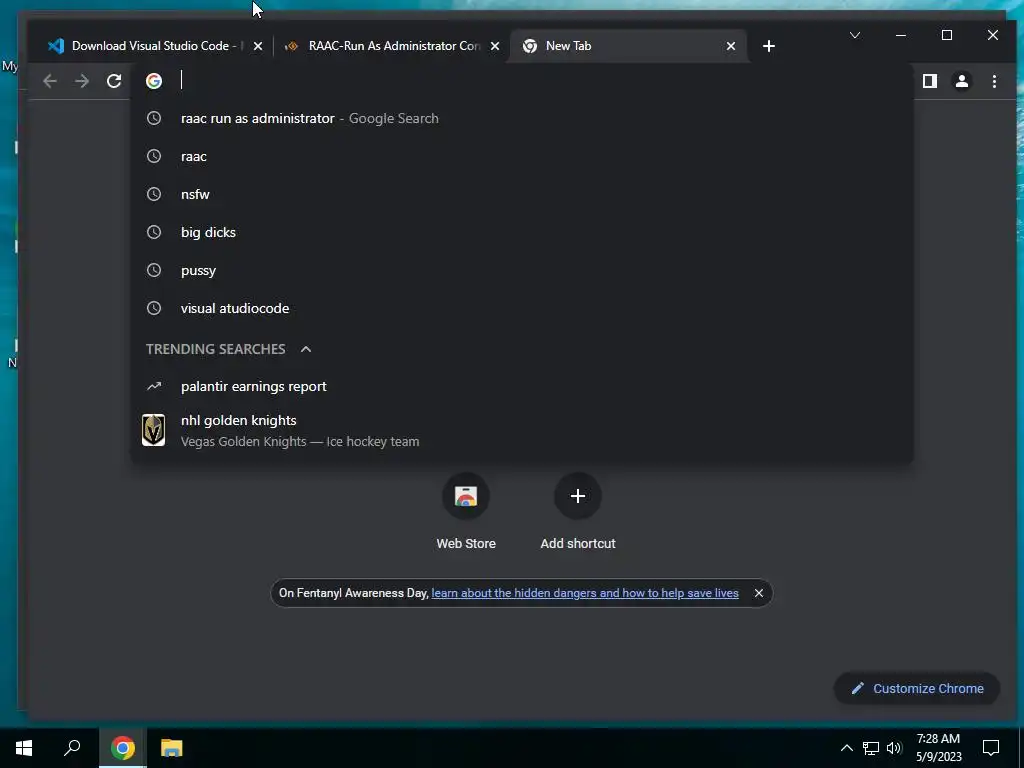The height and width of the screenshot is (768, 1024).
Task: Select the 'raac' history suggestion
Action: 521,156
